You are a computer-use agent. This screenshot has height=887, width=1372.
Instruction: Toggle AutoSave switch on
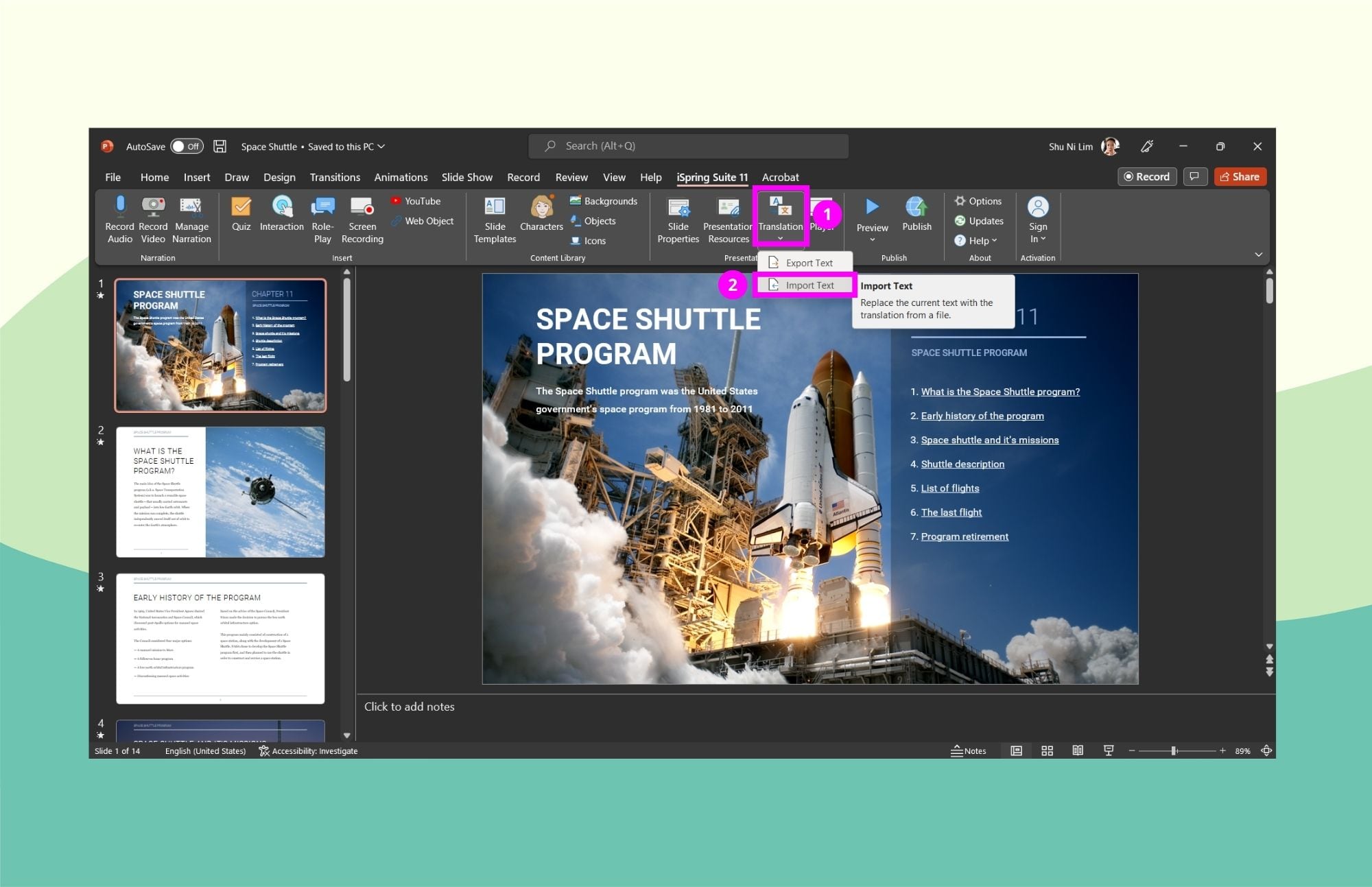[187, 146]
